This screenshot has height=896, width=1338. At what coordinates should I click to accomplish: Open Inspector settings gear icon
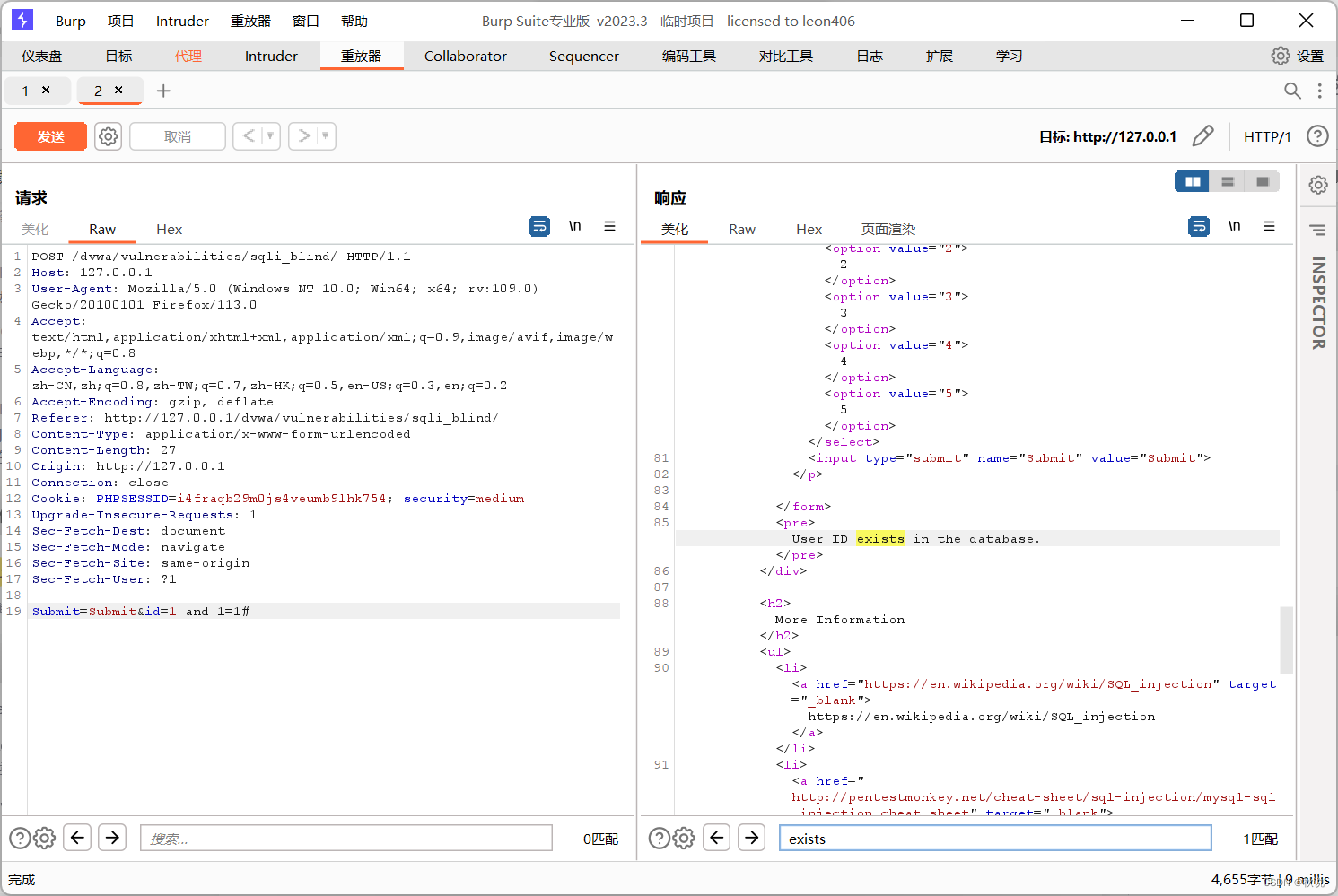pyautogui.click(x=1318, y=185)
